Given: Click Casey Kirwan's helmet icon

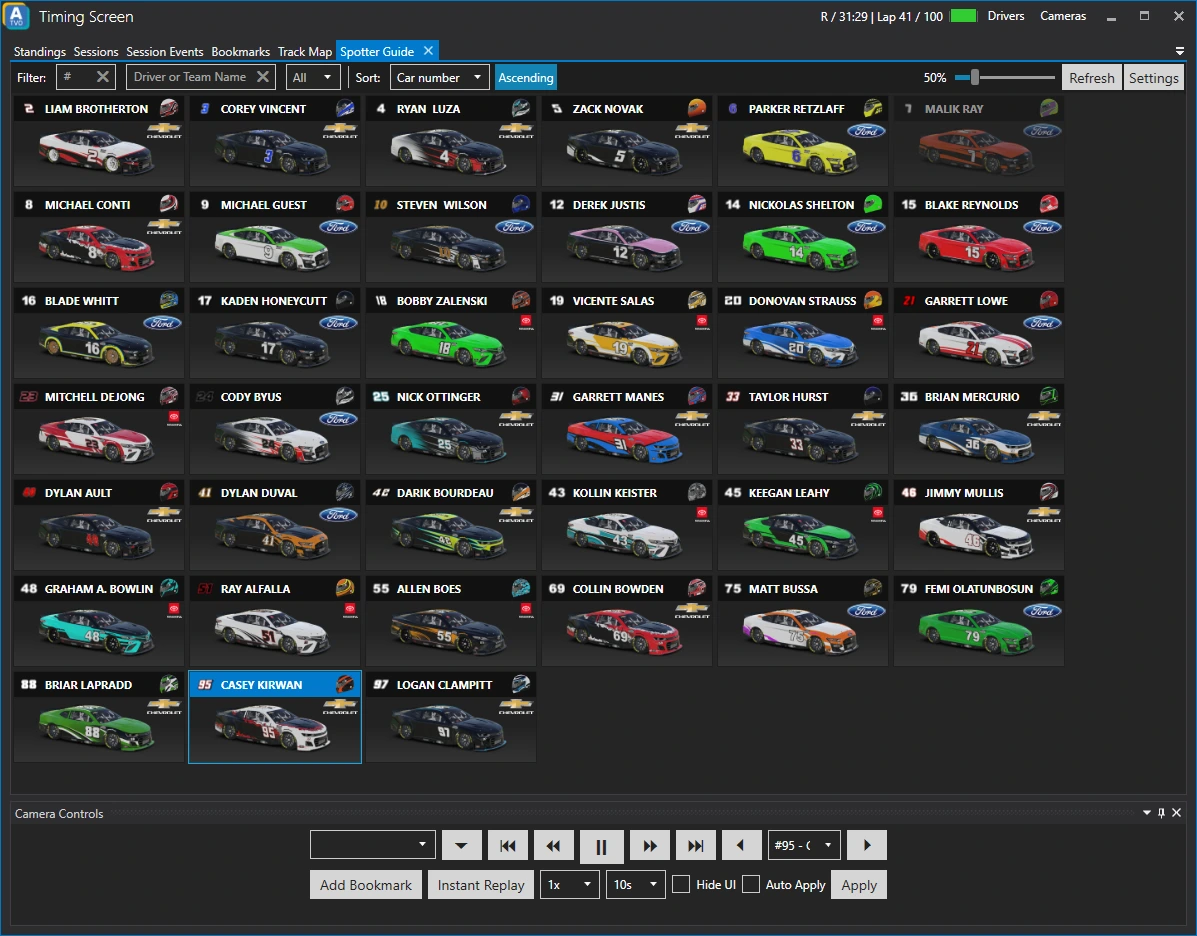Looking at the screenshot, I should pos(345,684).
